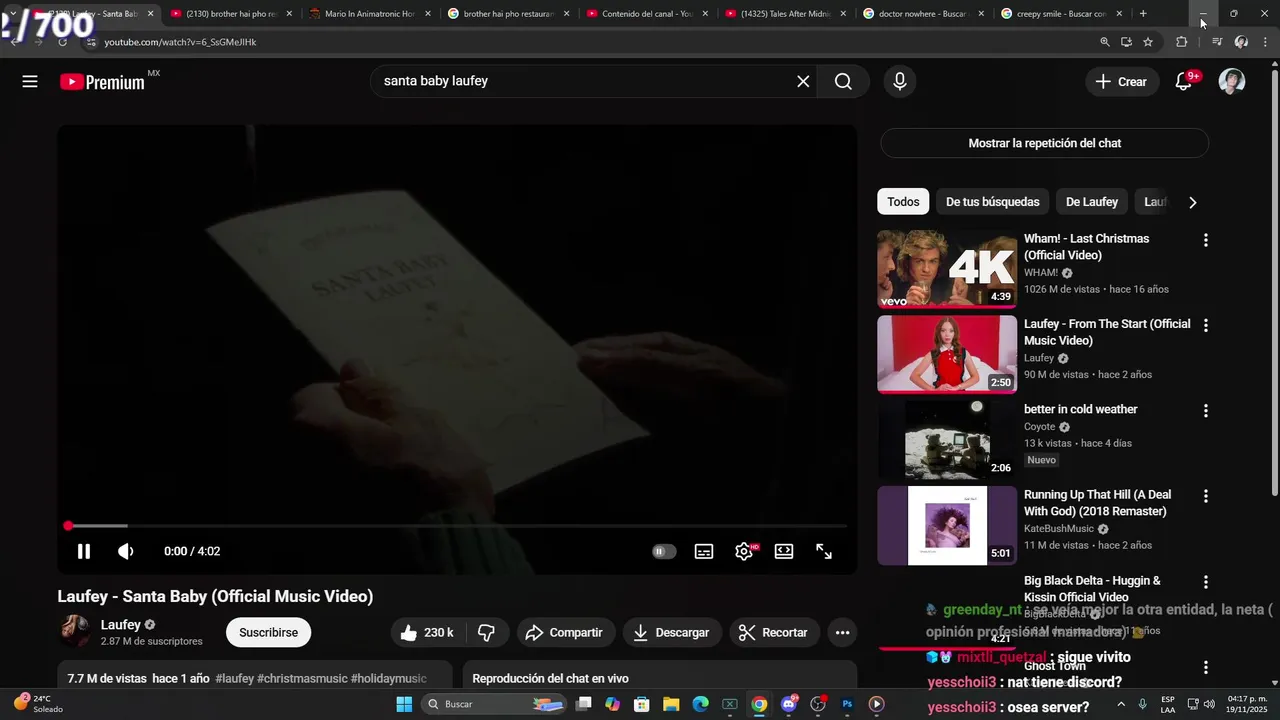Open Microsoft Edge from the taskbar
Screen dimensions: 1280x720
(700, 704)
